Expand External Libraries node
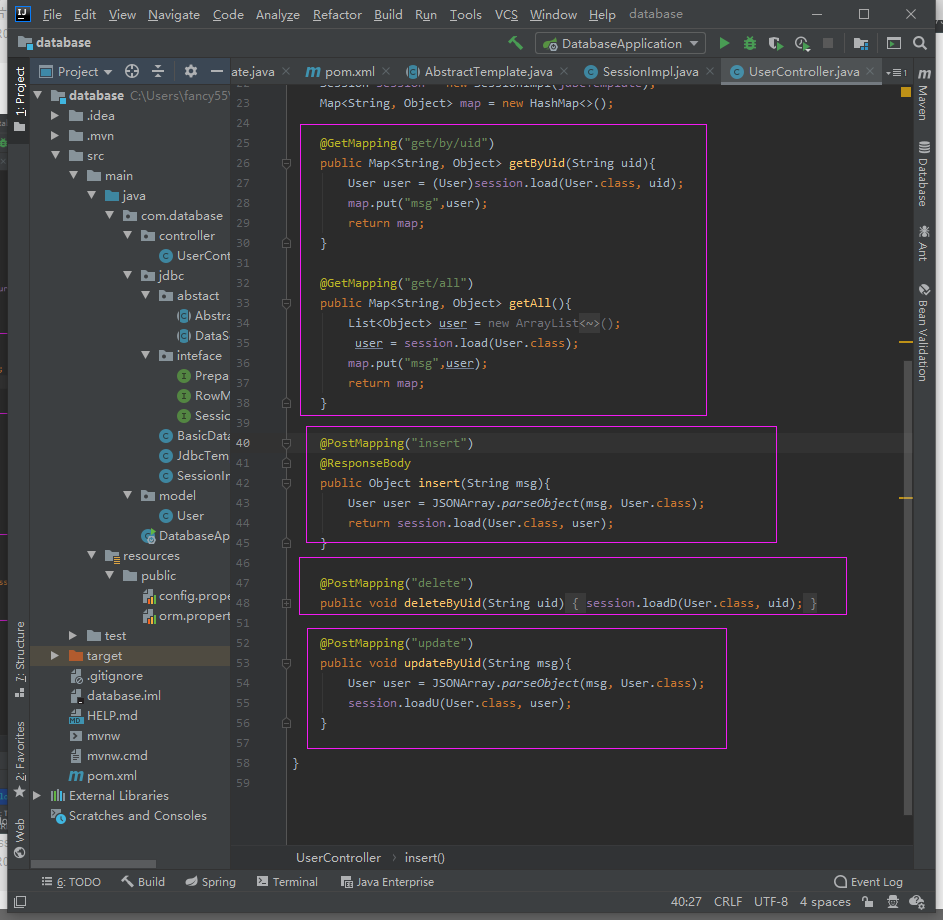Viewport: 943px width, 920px height. point(37,796)
